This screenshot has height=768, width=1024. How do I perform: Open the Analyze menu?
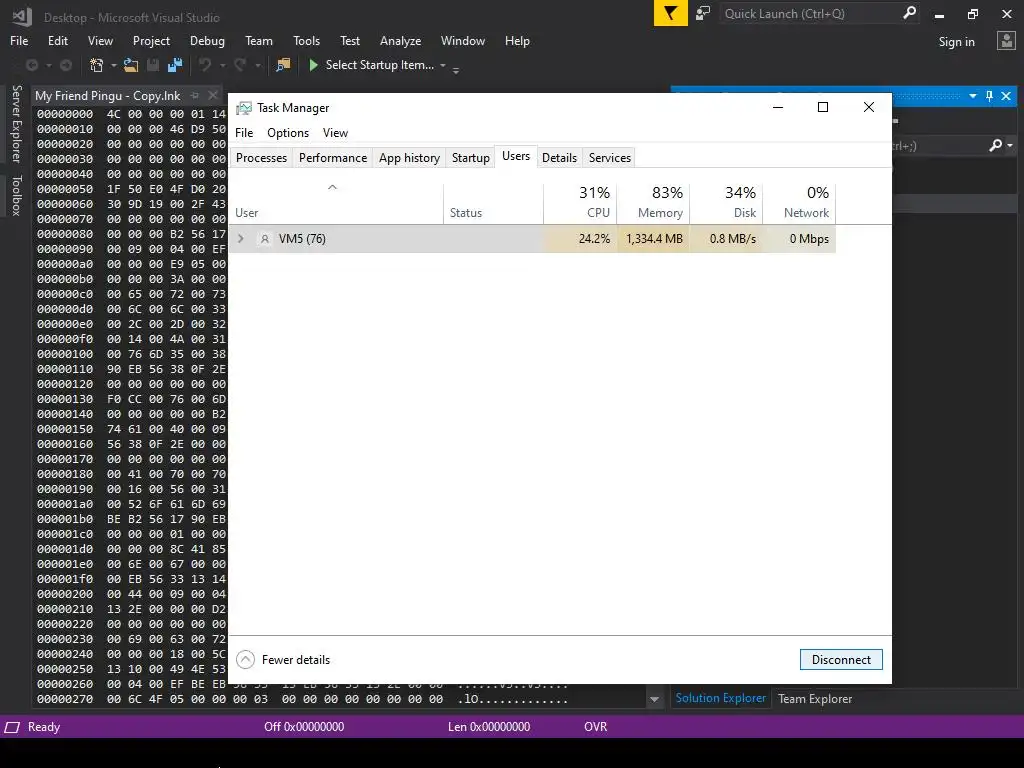pyautogui.click(x=400, y=40)
